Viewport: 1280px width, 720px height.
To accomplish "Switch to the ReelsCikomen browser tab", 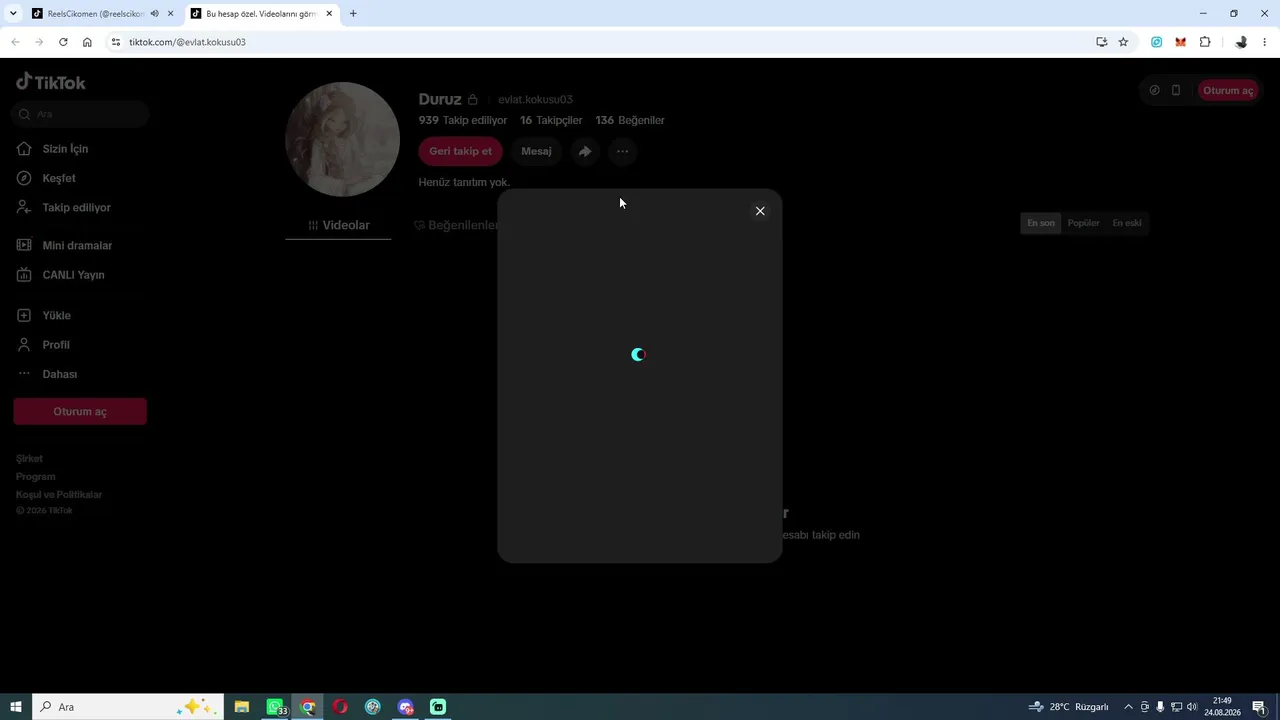I will pyautogui.click(x=90, y=14).
